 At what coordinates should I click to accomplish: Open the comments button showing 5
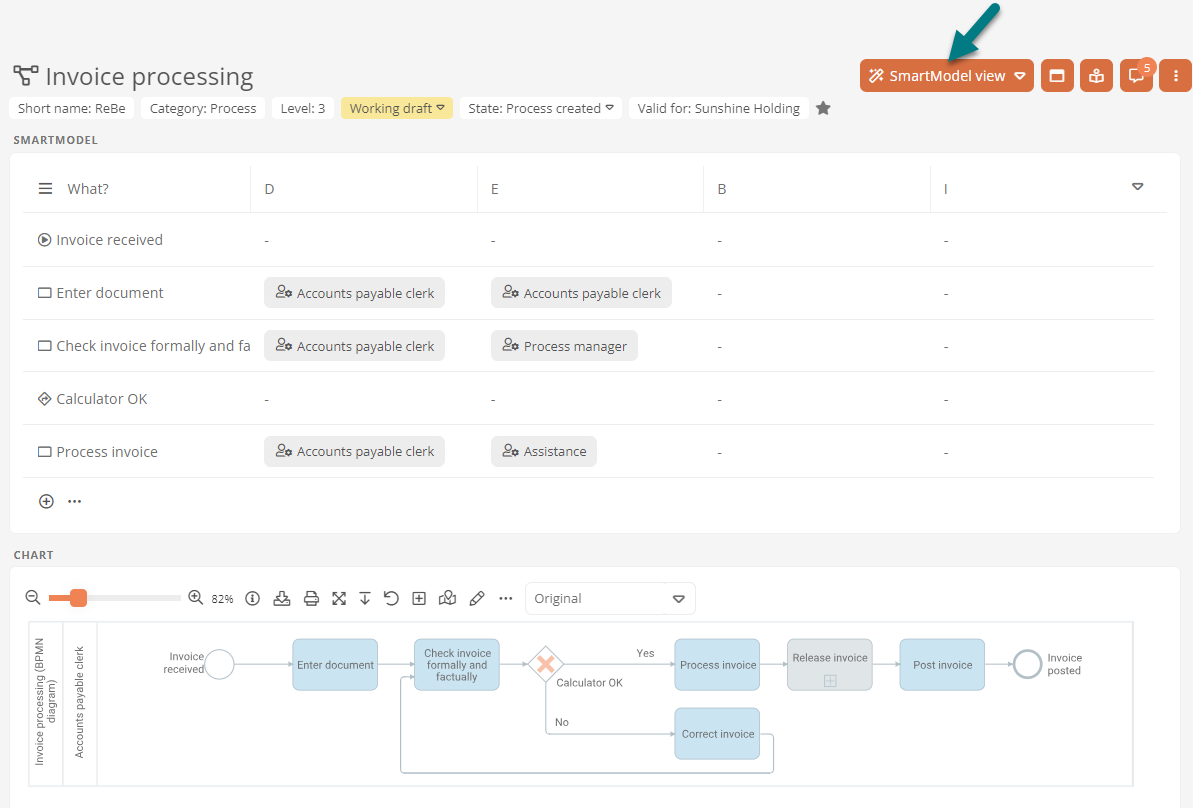click(1136, 76)
